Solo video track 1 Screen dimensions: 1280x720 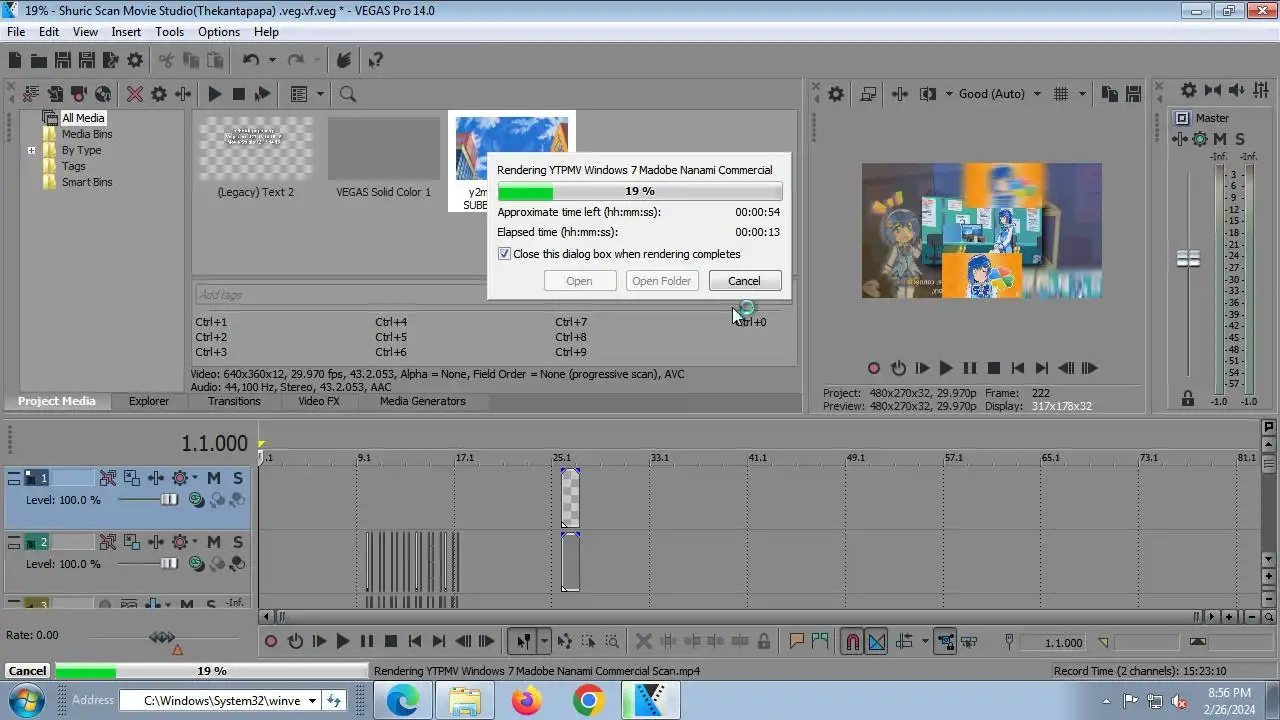coord(237,478)
